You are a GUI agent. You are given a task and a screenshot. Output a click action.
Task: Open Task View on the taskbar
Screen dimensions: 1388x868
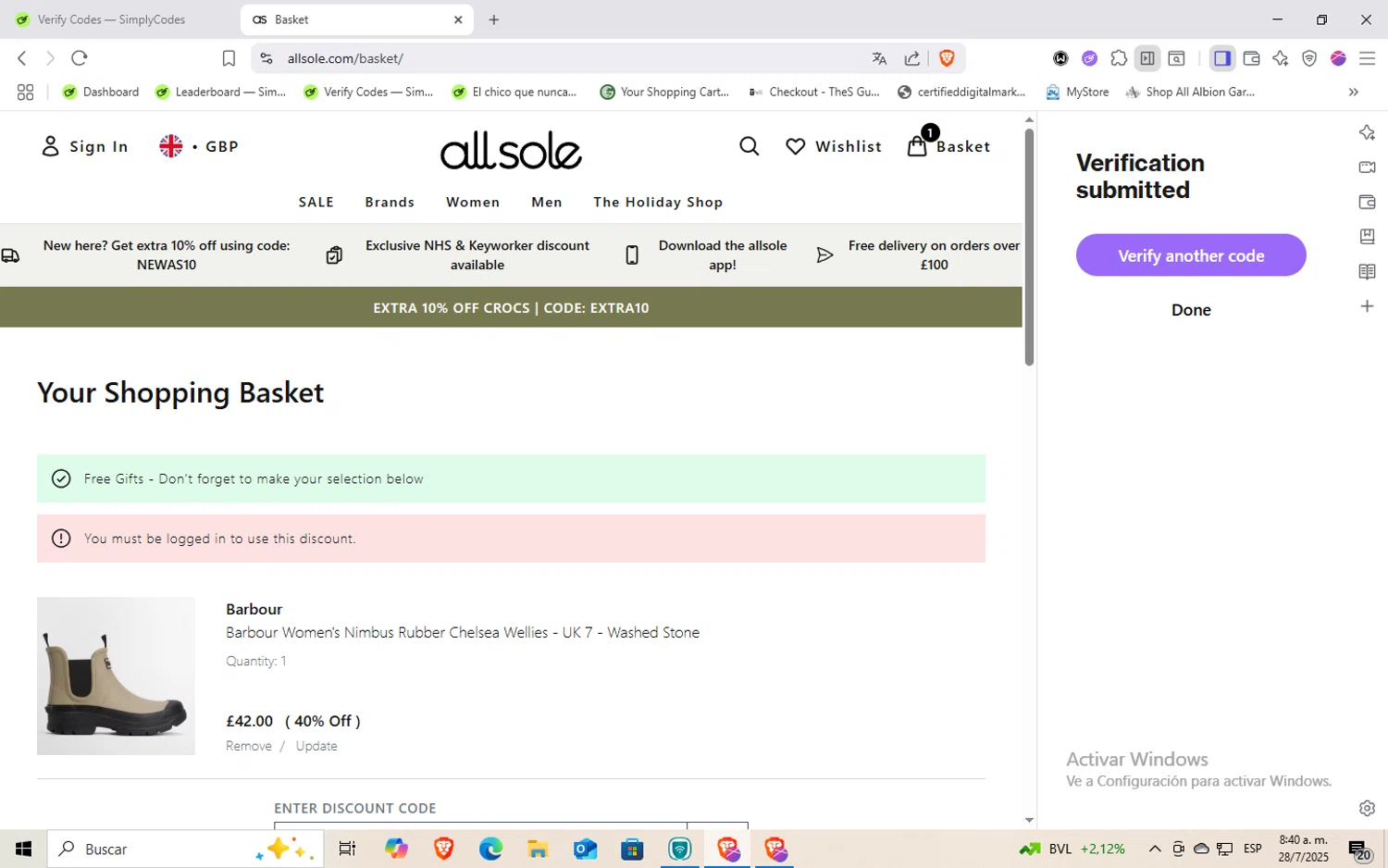347,849
